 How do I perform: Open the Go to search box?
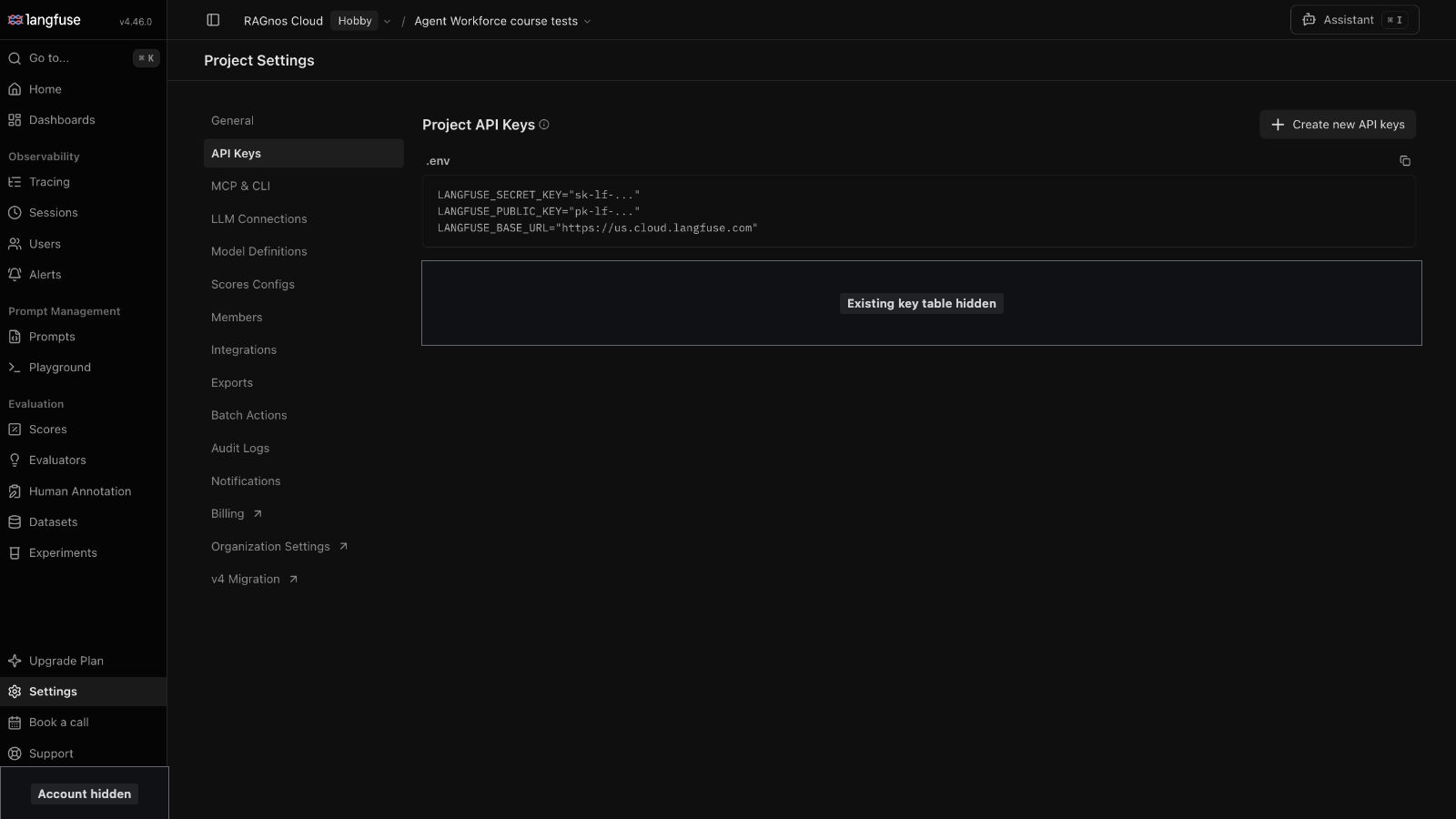[84, 58]
